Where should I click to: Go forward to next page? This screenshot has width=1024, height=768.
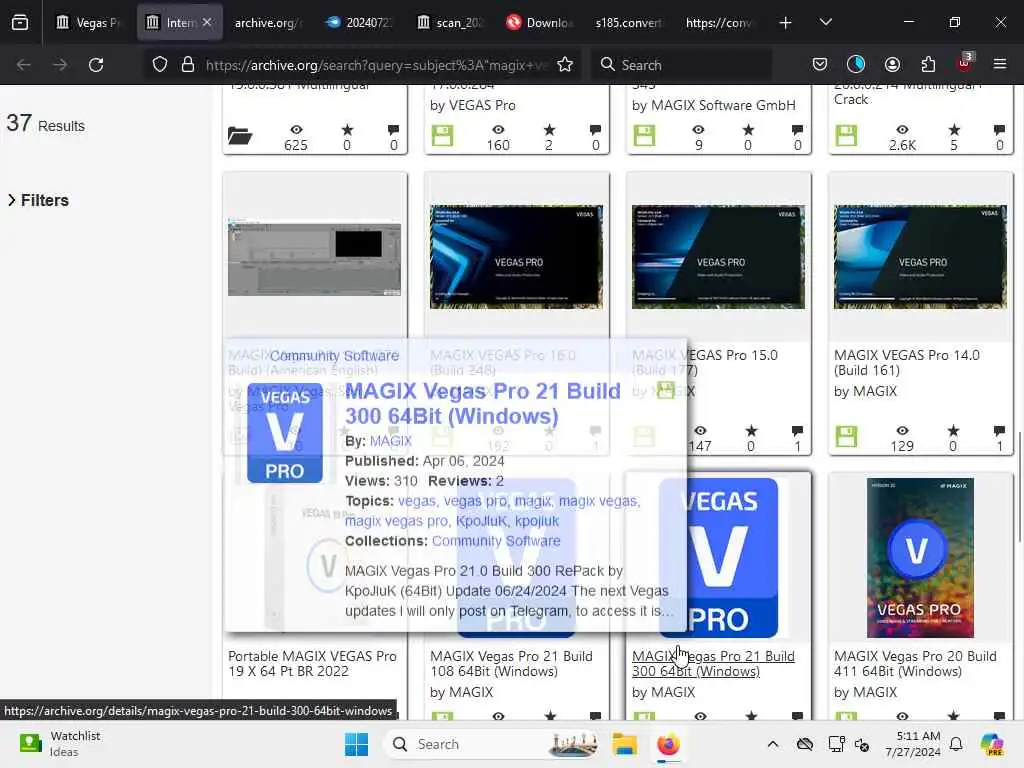[x=59, y=65]
